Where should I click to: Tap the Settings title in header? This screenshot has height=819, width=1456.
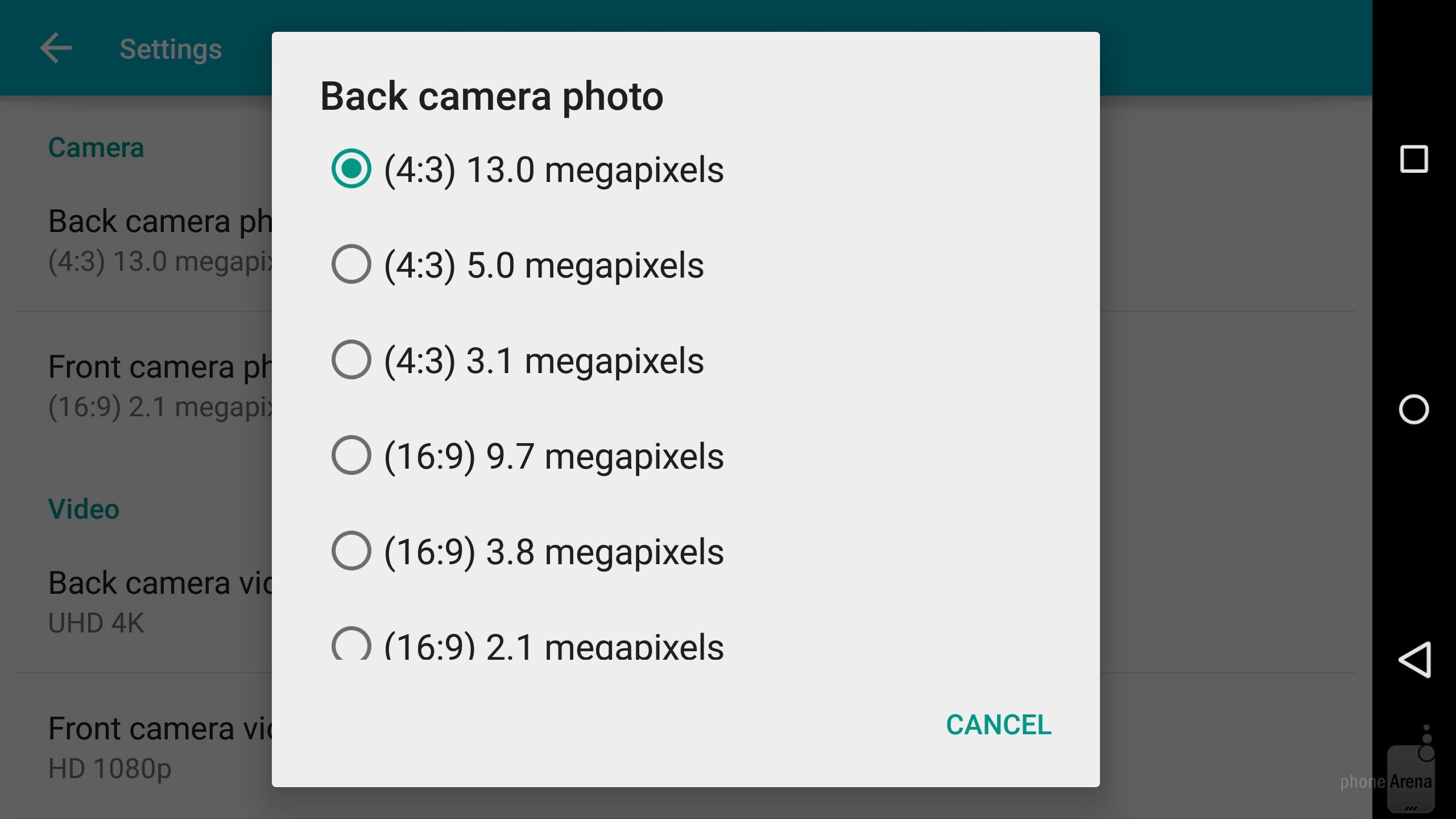171,49
